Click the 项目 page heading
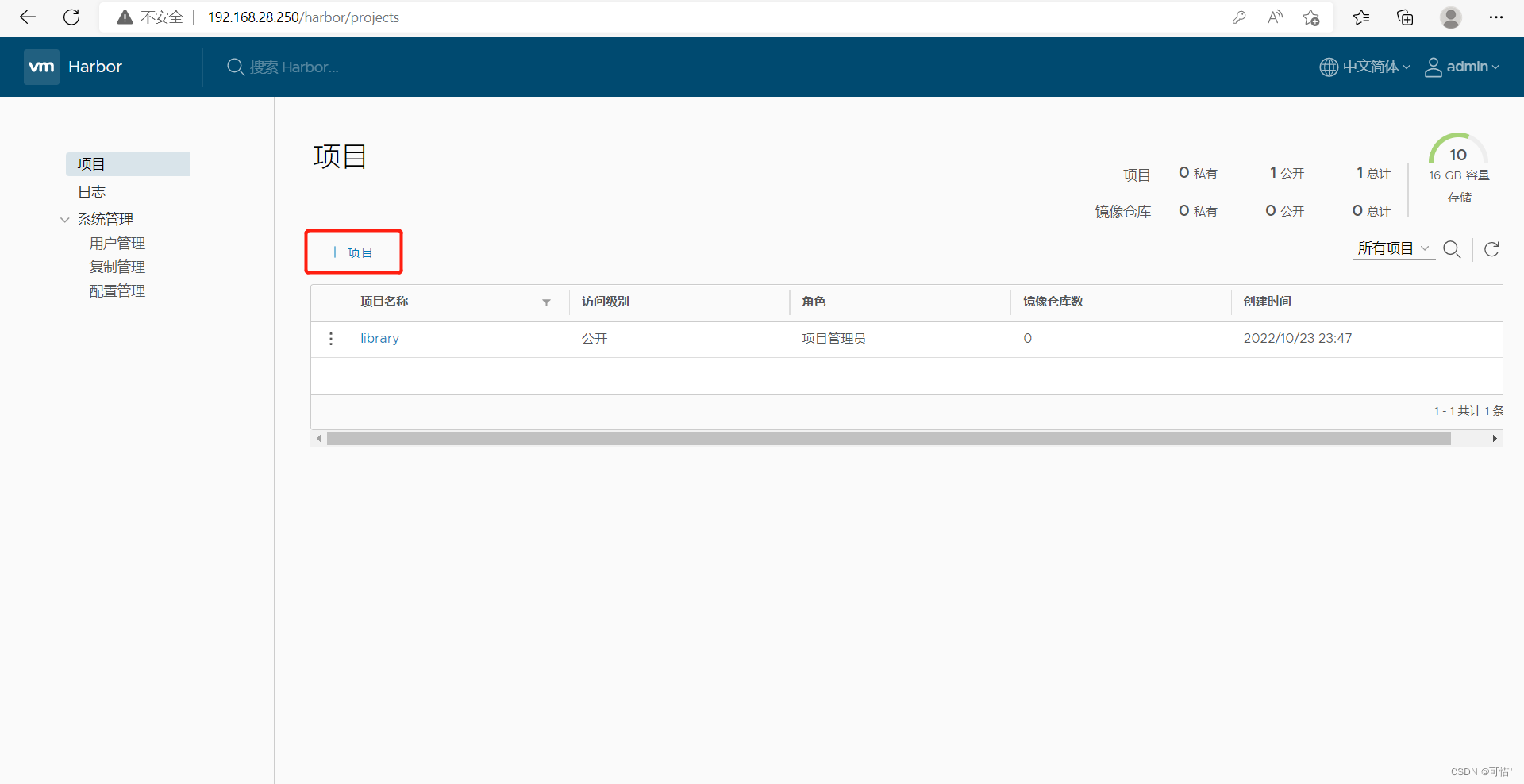This screenshot has width=1524, height=784. coord(340,156)
